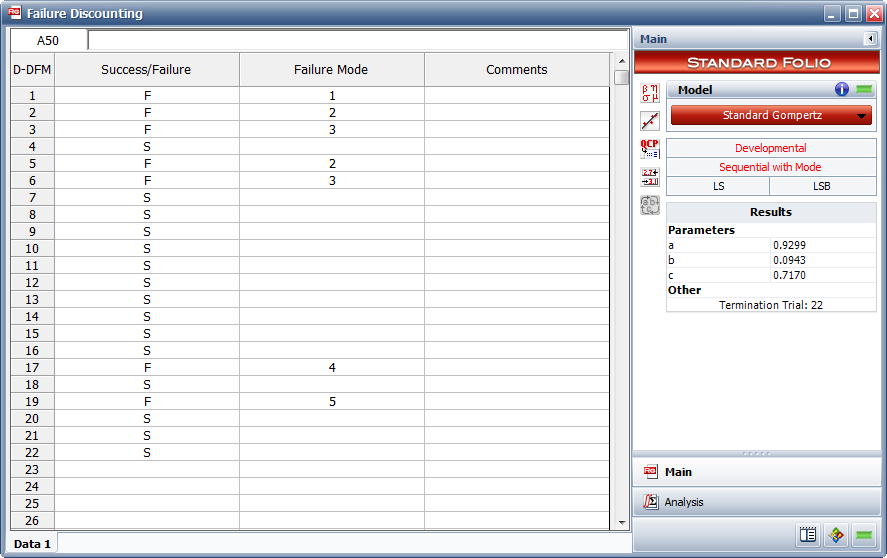Click parameter a value 0.9299
887x558 pixels.
pyautogui.click(x=790, y=245)
